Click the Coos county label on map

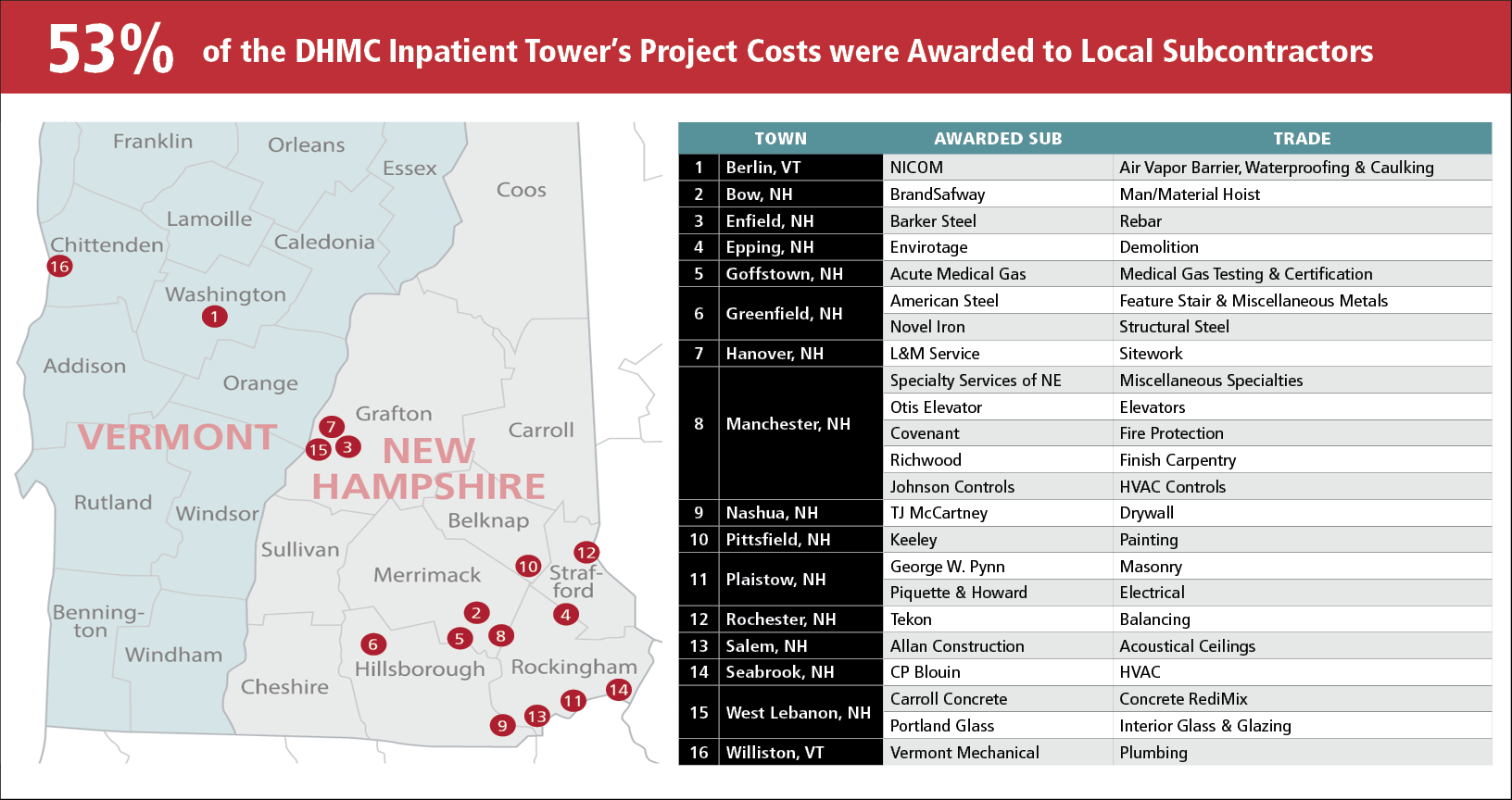click(521, 190)
